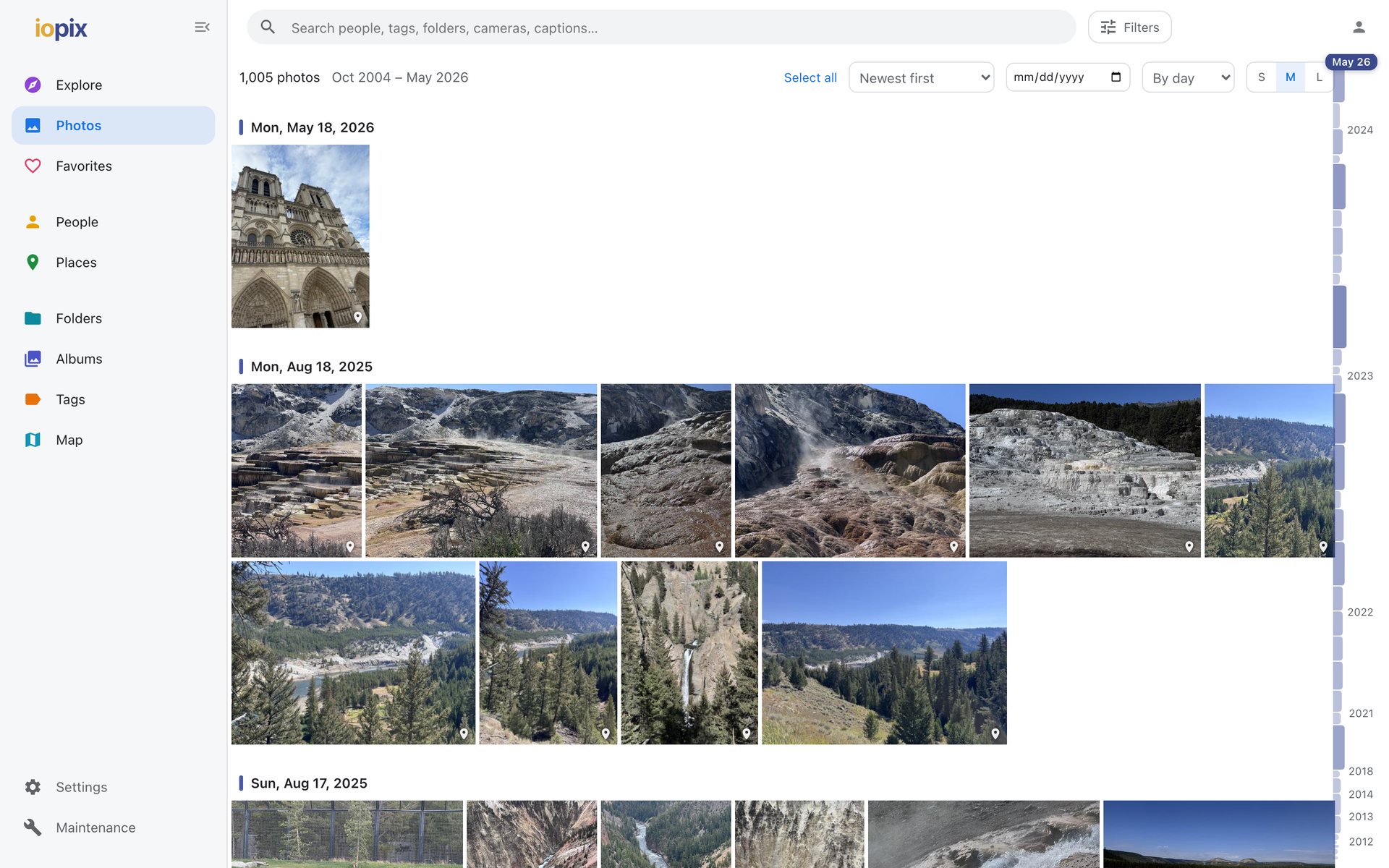1389x868 pixels.
Task: Click the Albums icon
Action: coord(33,359)
